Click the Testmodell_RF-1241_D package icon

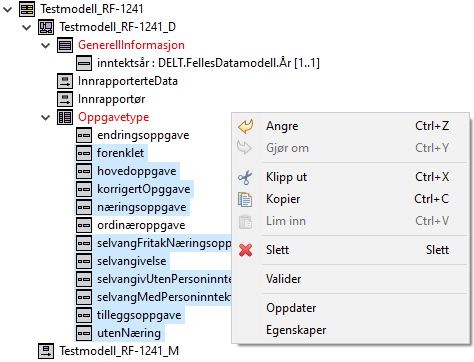coord(46,27)
